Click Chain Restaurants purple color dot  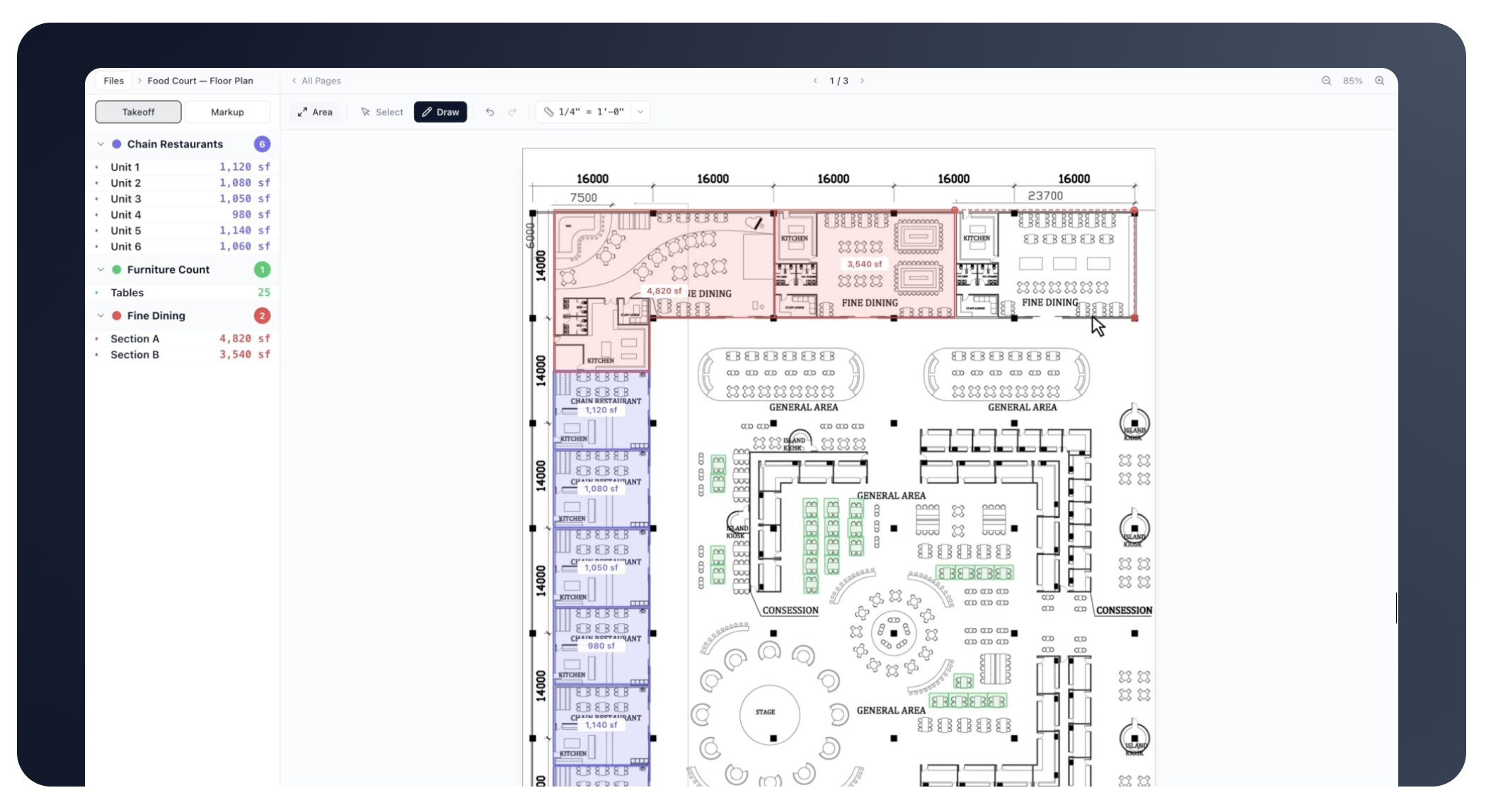(x=117, y=144)
